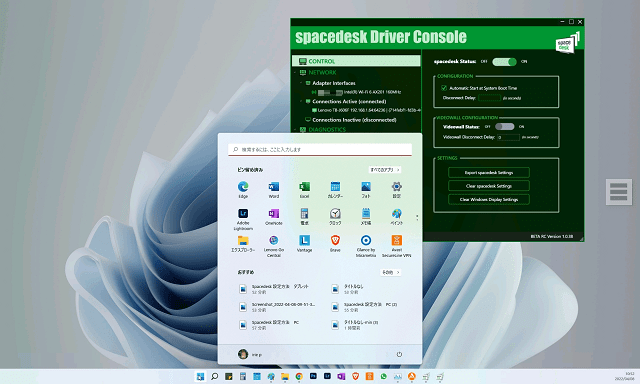Click the taskbar search icon
The width and height of the screenshot is (640, 384).
[214, 376]
